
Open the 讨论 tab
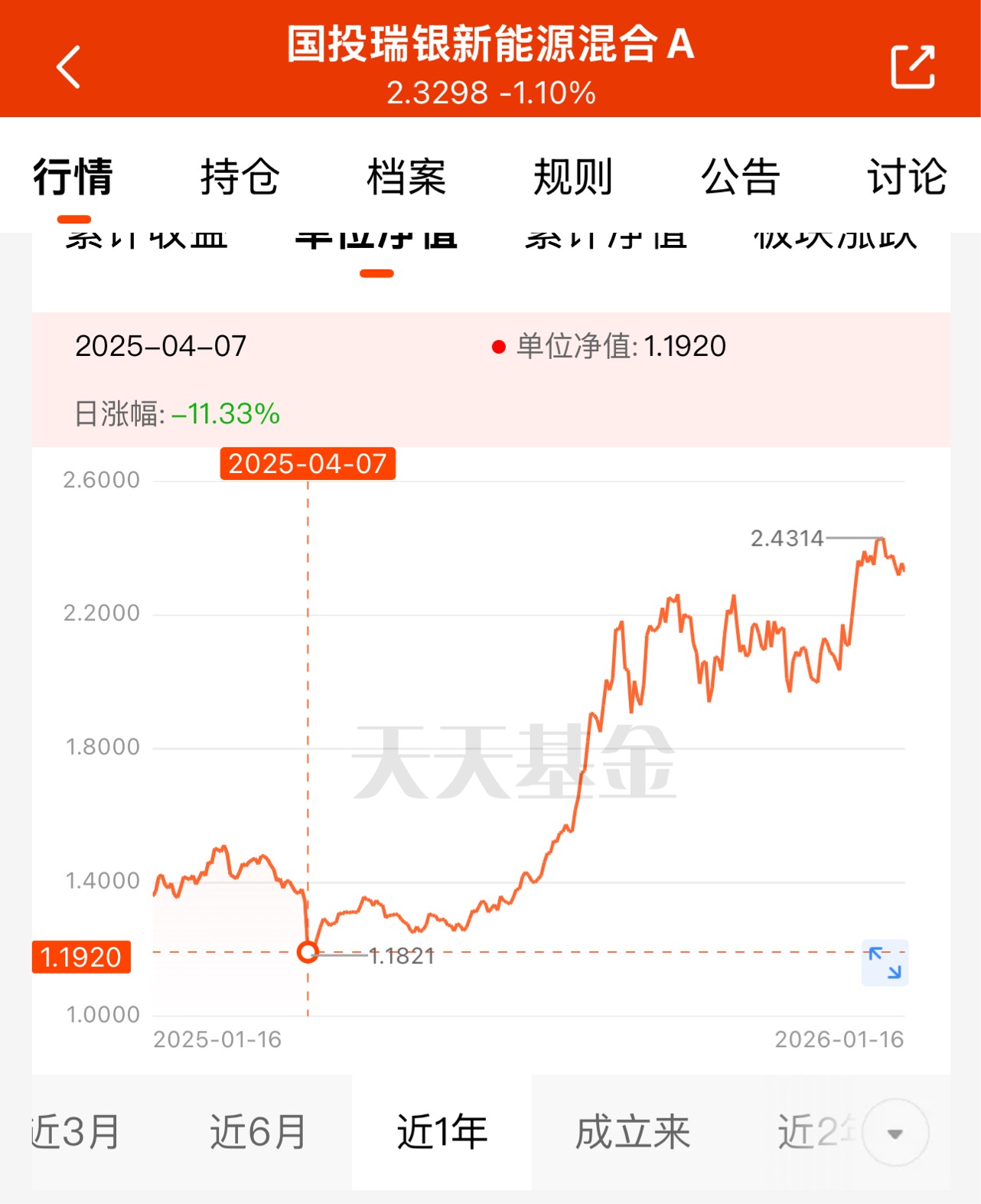pos(907,177)
